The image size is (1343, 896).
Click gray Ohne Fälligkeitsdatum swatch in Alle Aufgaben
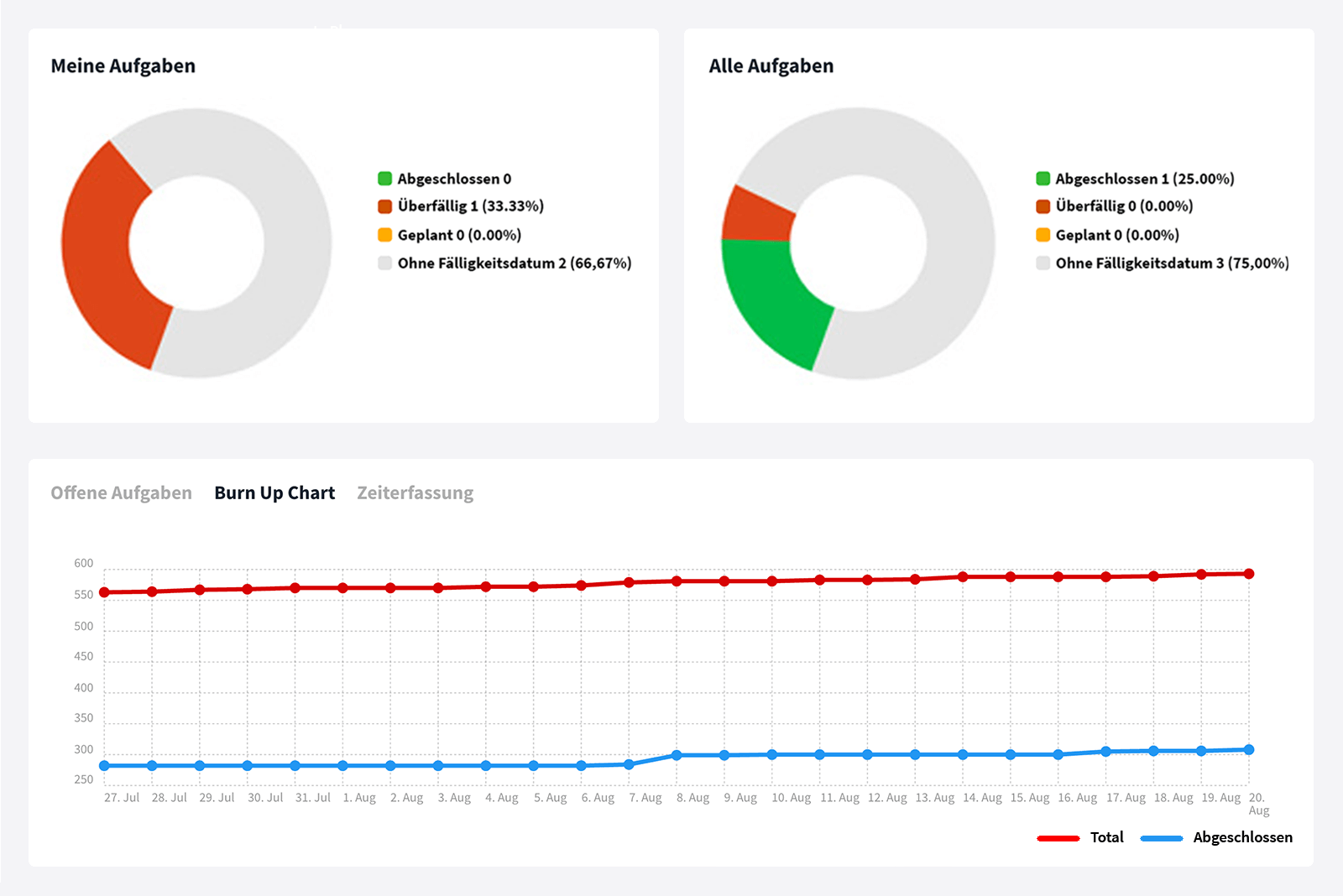[1043, 263]
